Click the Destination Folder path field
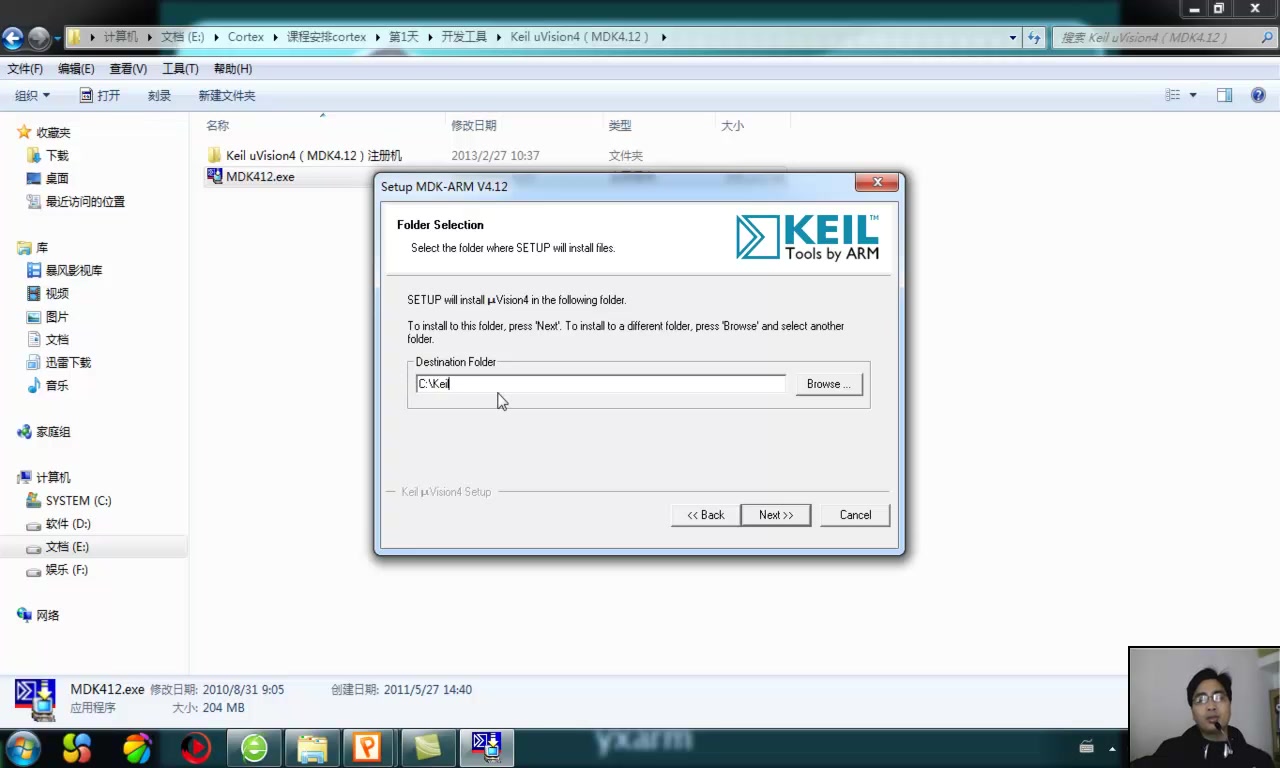This screenshot has width=1280, height=768. pos(601,384)
